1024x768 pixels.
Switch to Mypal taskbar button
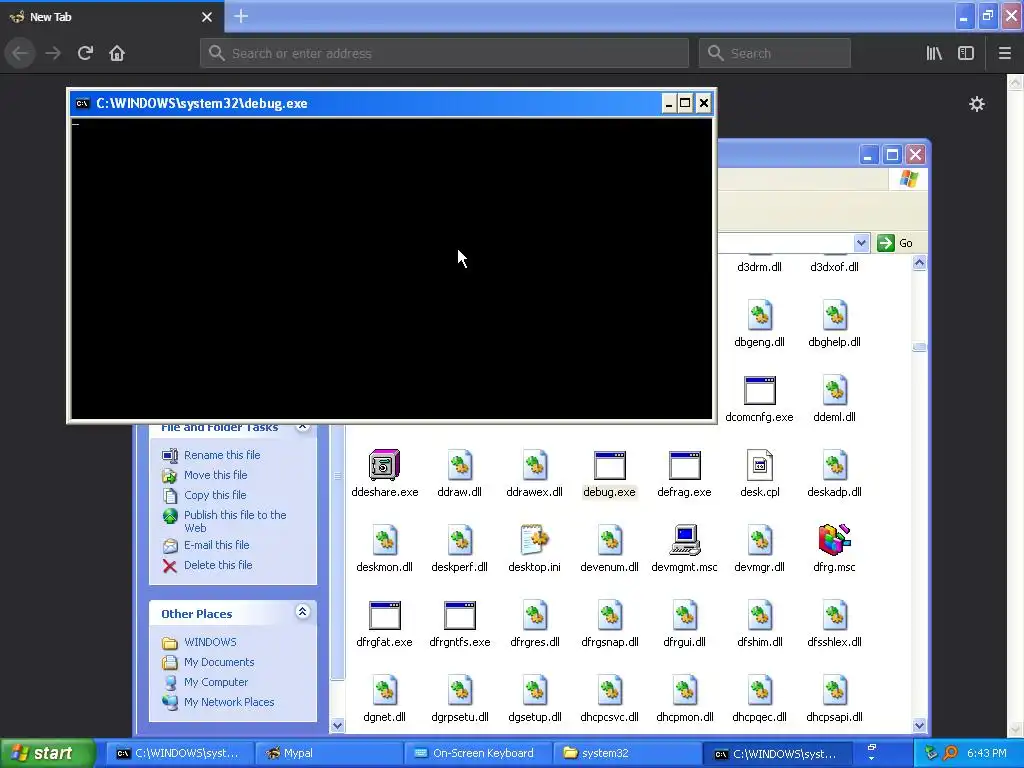328,753
